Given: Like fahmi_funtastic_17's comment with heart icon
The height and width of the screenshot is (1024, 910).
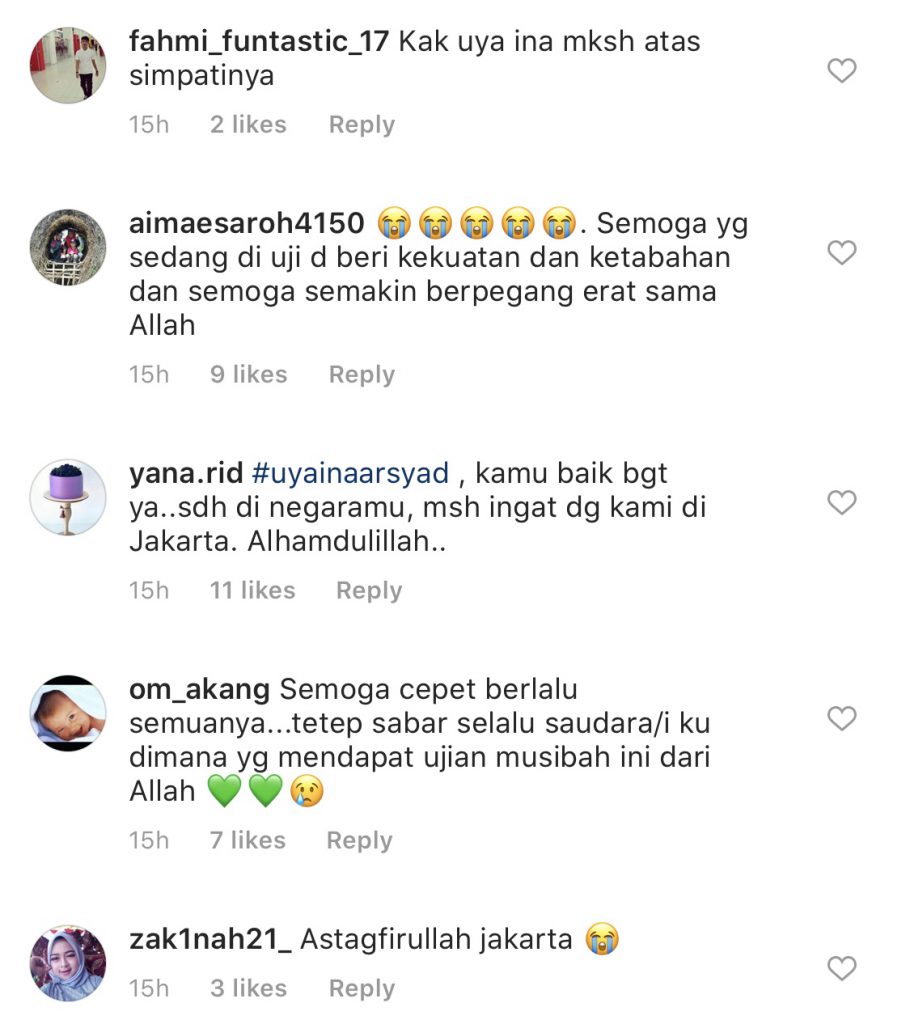Looking at the screenshot, I should click(x=841, y=71).
